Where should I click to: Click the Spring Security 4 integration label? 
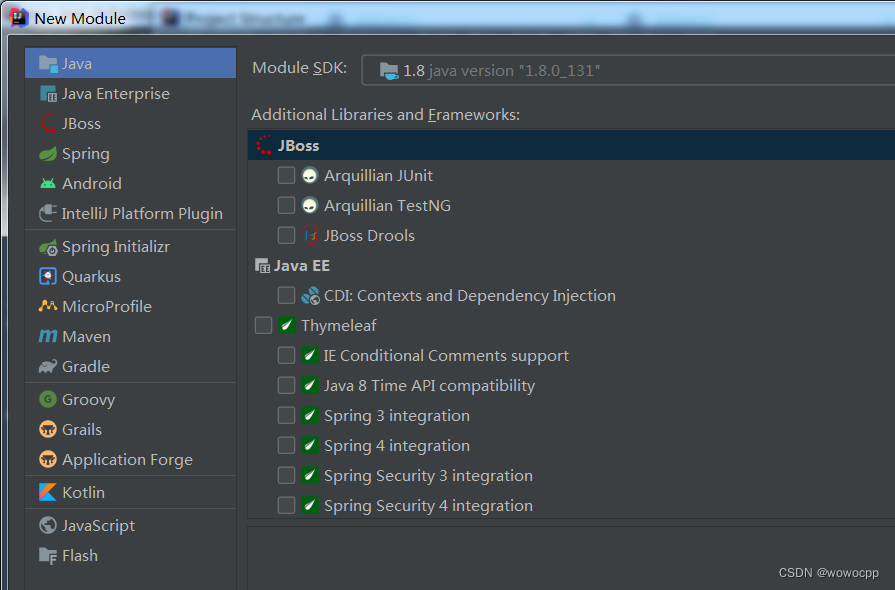pyautogui.click(x=428, y=506)
